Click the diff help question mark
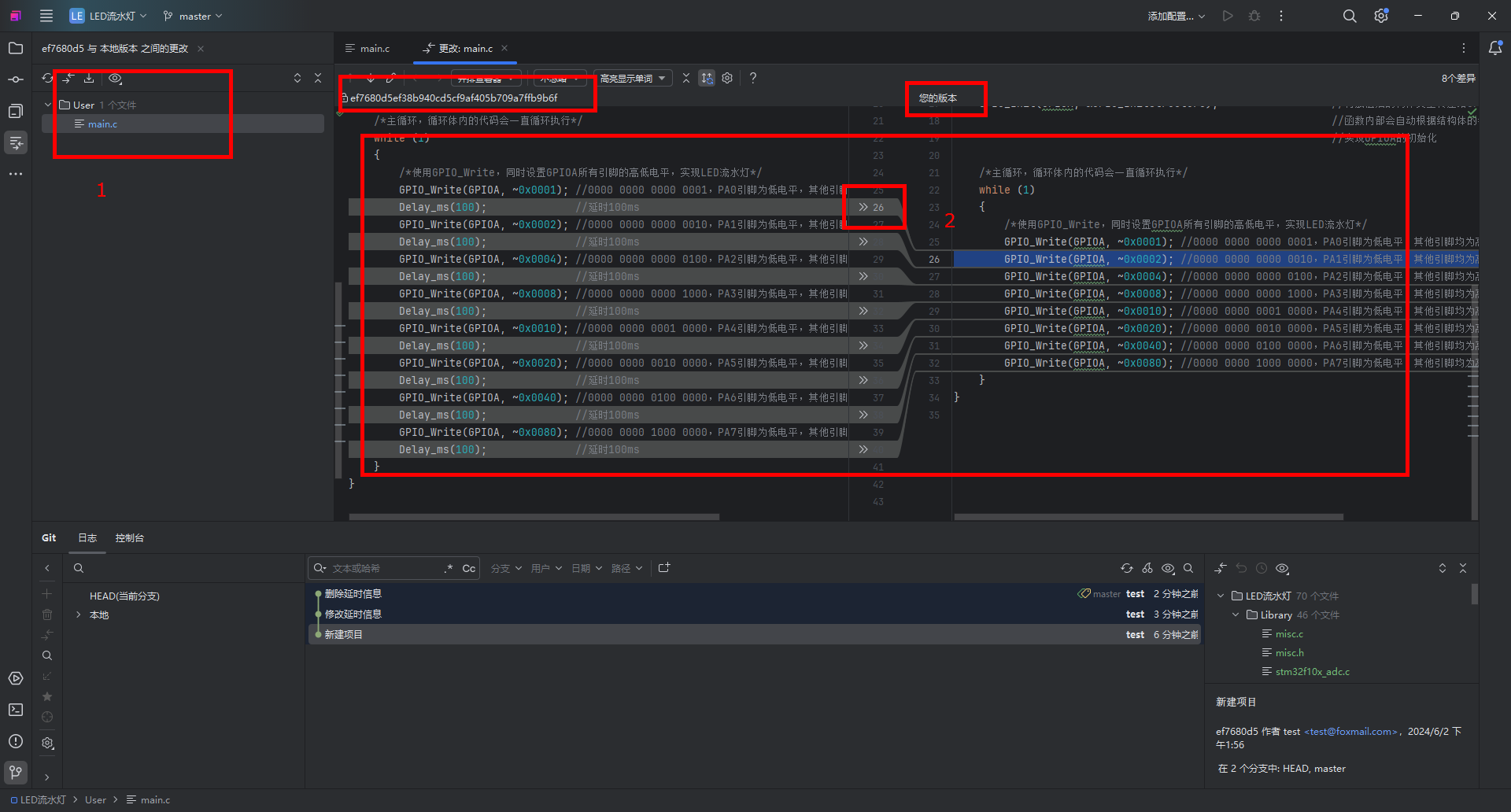 click(753, 78)
